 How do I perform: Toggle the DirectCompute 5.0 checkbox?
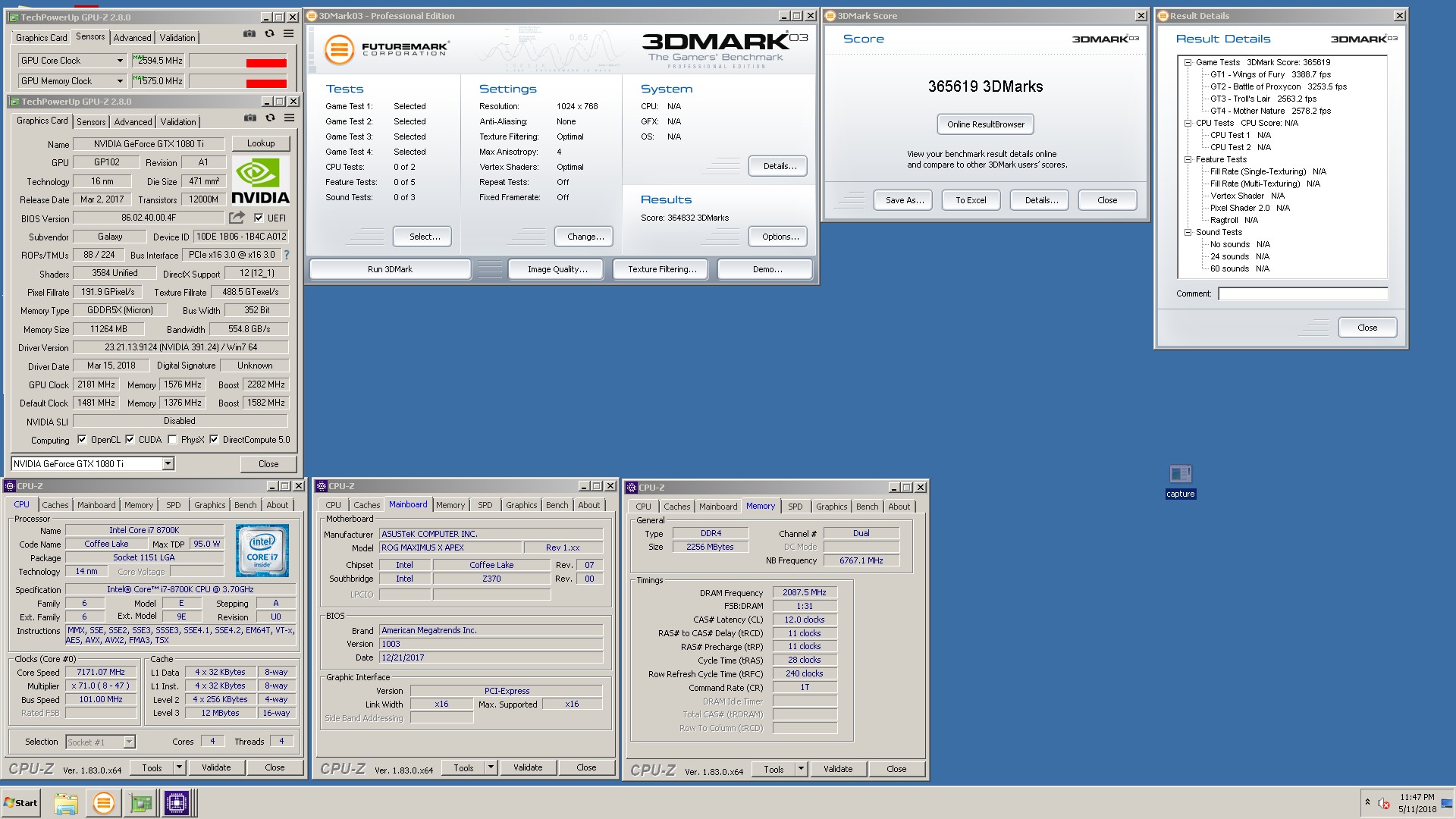tap(214, 440)
